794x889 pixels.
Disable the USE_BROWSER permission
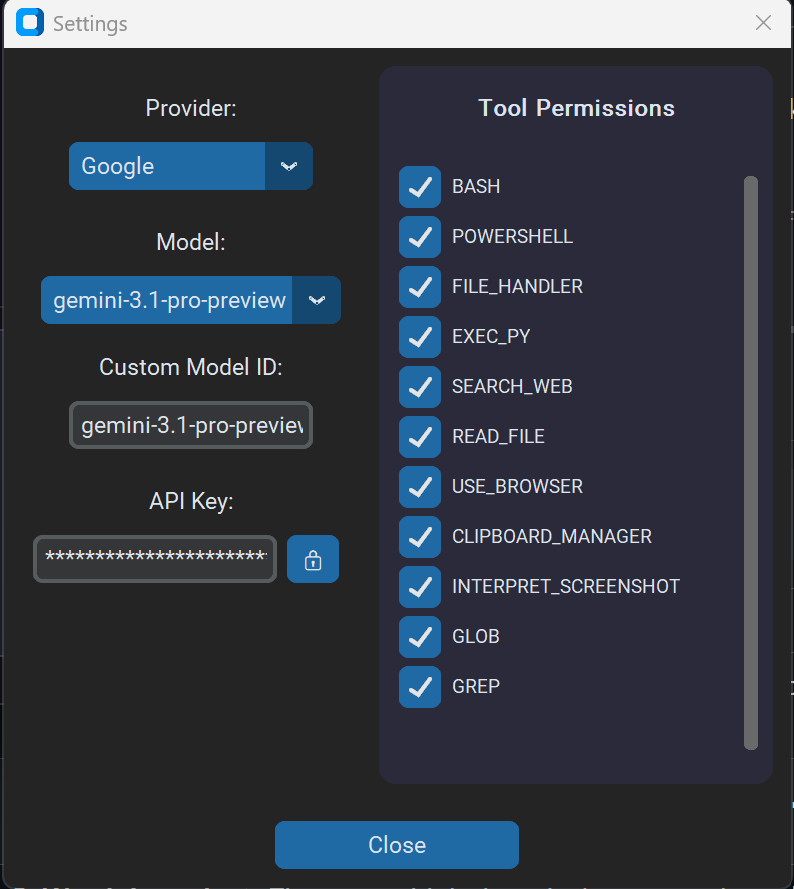tap(419, 487)
